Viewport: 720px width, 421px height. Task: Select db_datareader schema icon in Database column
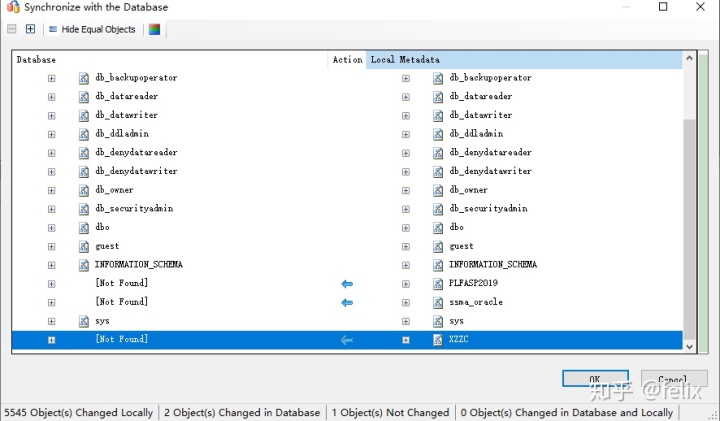[x=84, y=97]
